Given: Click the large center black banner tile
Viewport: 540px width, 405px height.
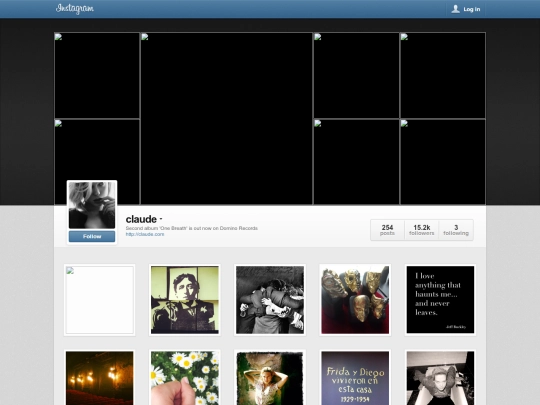Looking at the screenshot, I should click(x=227, y=118).
